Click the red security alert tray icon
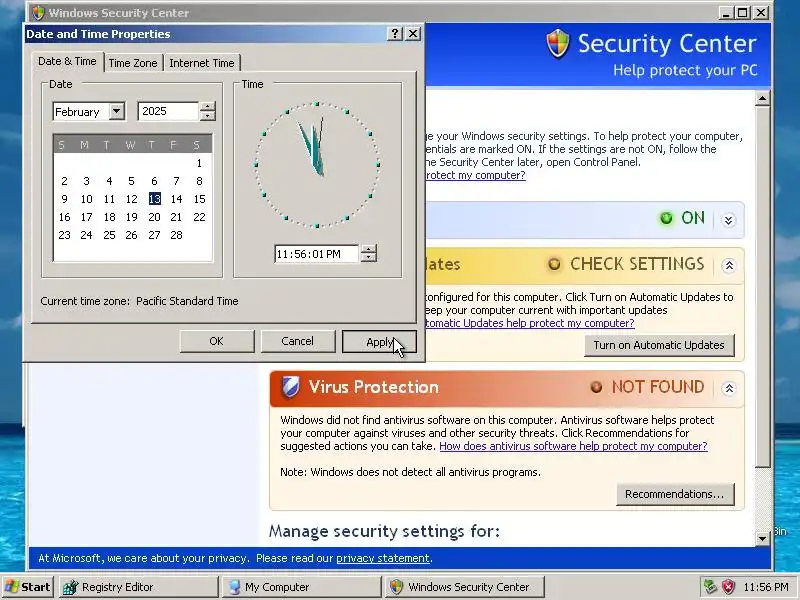800x600 pixels. click(728, 586)
